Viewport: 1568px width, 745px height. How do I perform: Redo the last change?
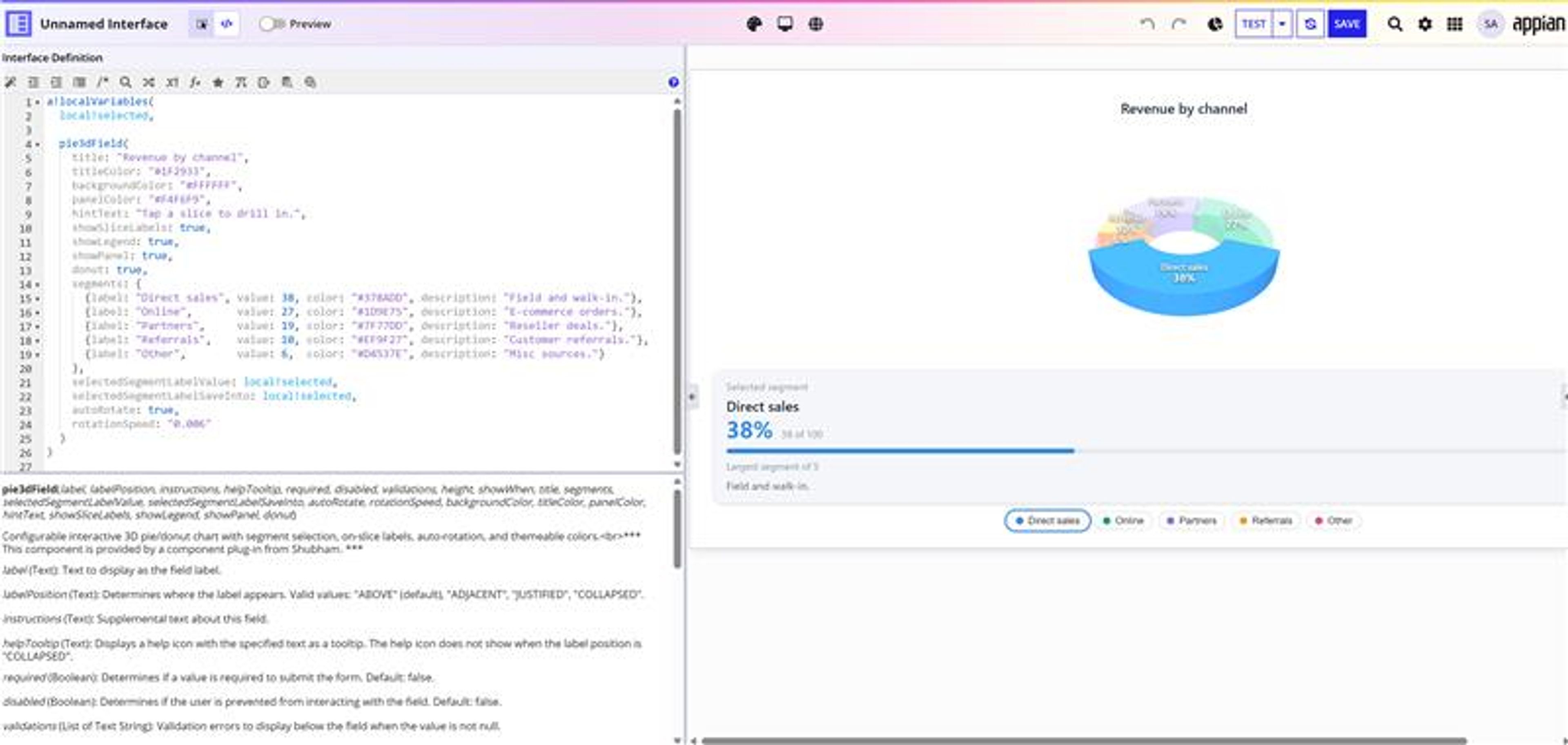coord(1179,24)
